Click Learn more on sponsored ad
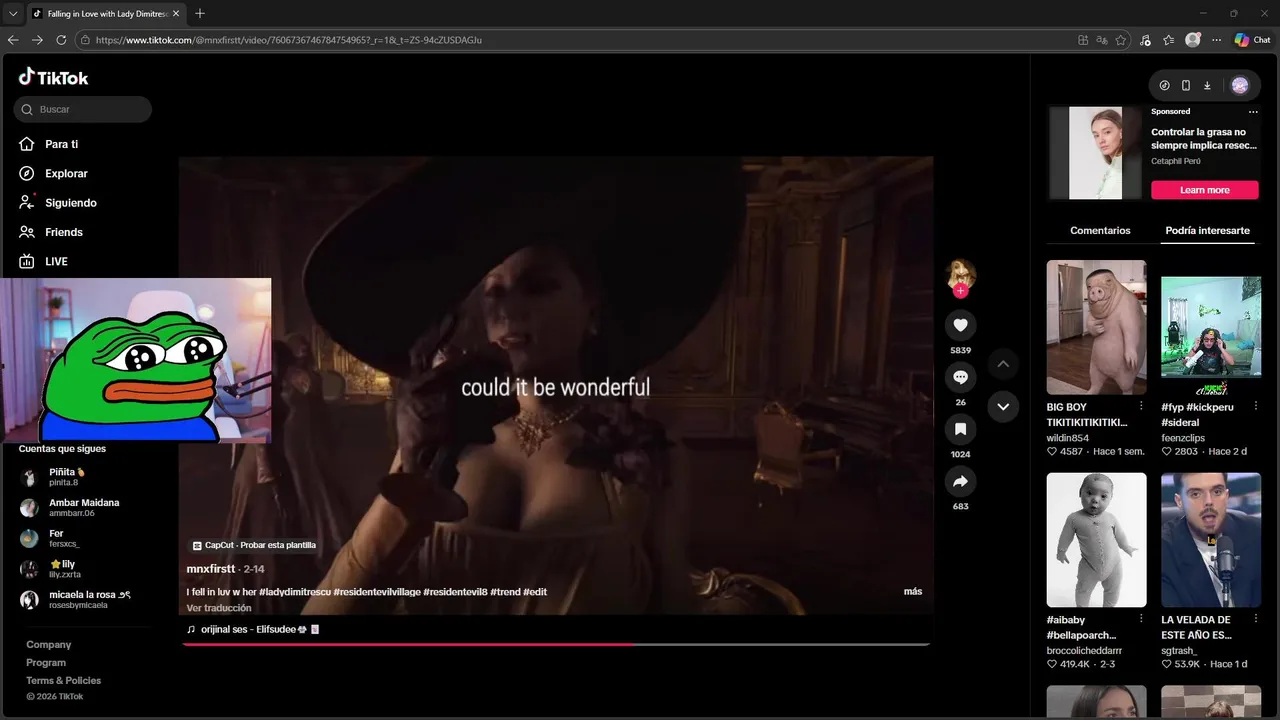The image size is (1280, 720). [x=1204, y=190]
